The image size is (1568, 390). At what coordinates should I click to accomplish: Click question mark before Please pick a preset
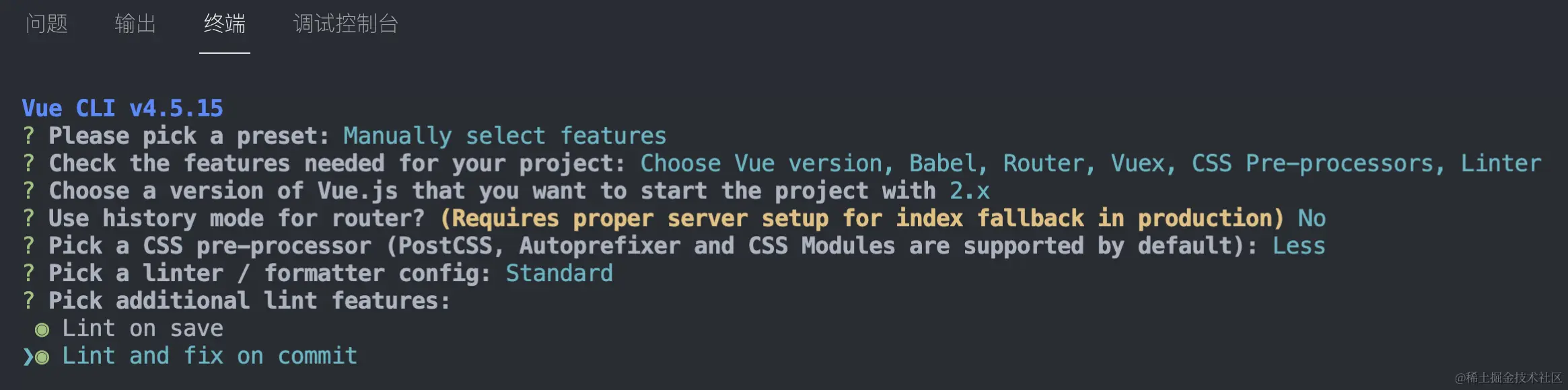(x=28, y=136)
